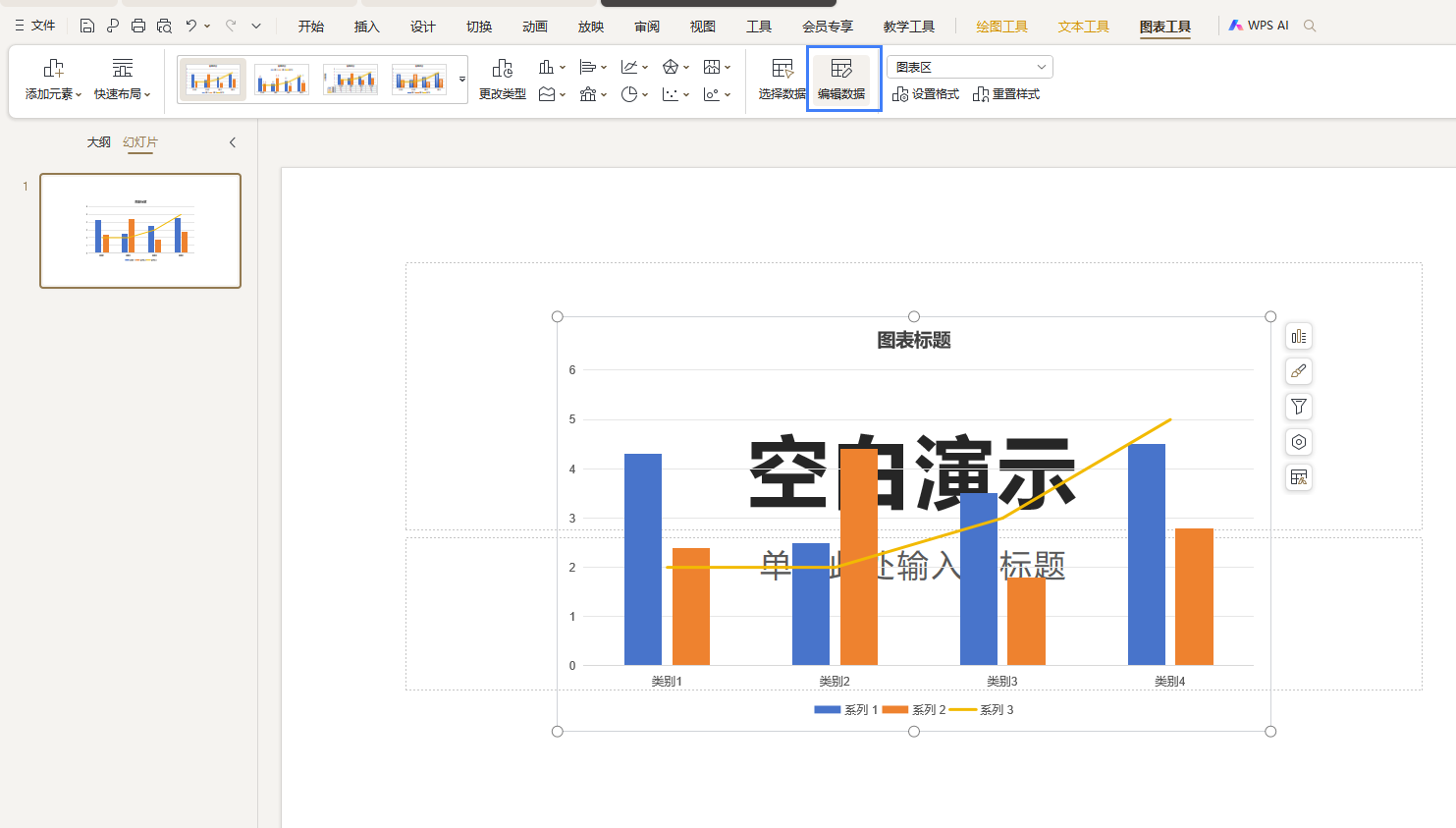The height and width of the screenshot is (828, 1456).
Task: Click the Print icon
Action: point(138,26)
